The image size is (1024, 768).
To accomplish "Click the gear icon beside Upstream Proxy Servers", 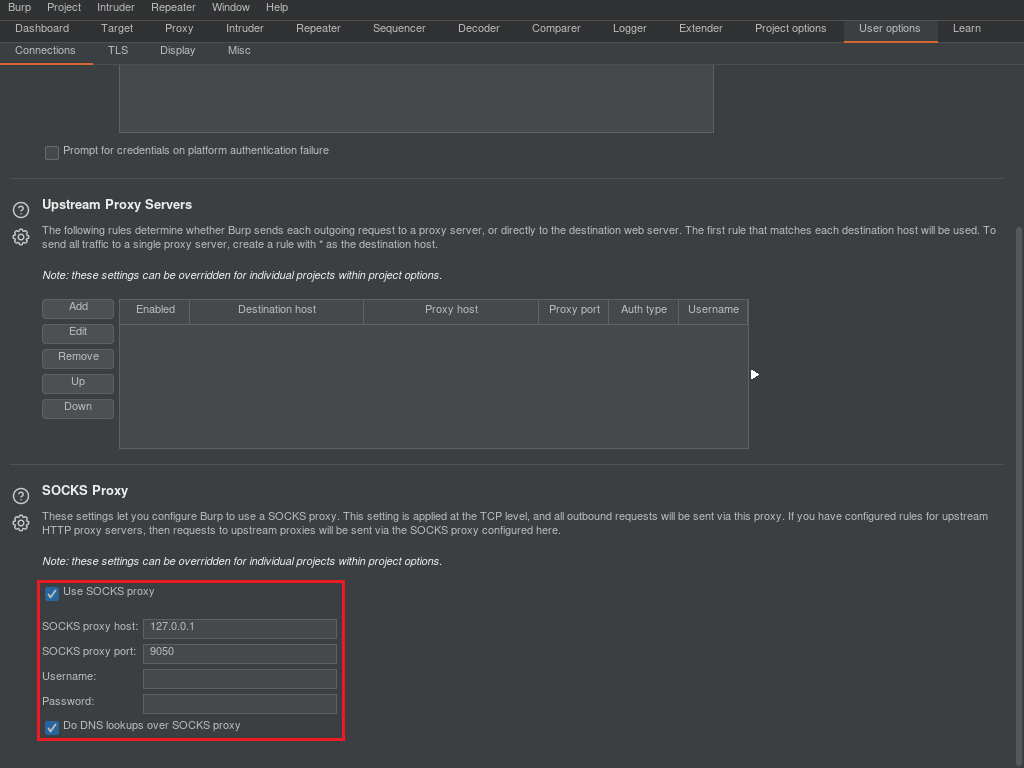I will 20,237.
